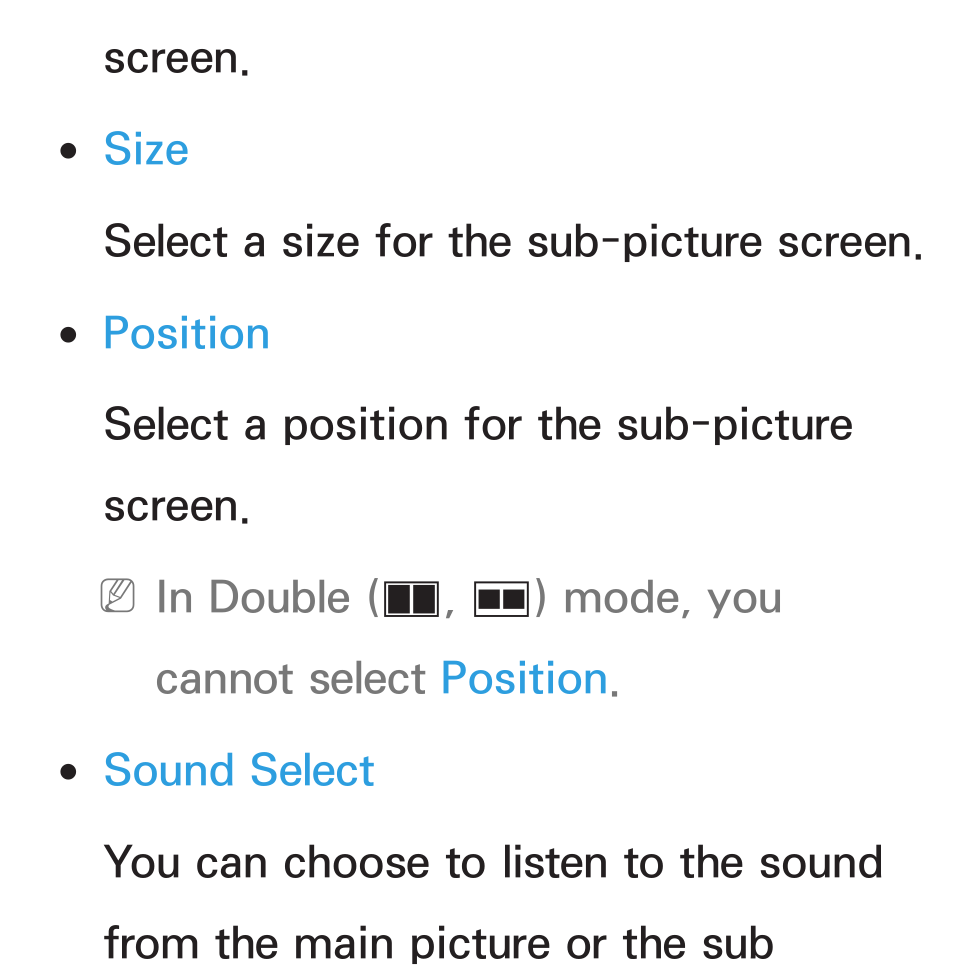954x977 pixels.
Task: Open the Sound Select heading
Action: coord(239,770)
